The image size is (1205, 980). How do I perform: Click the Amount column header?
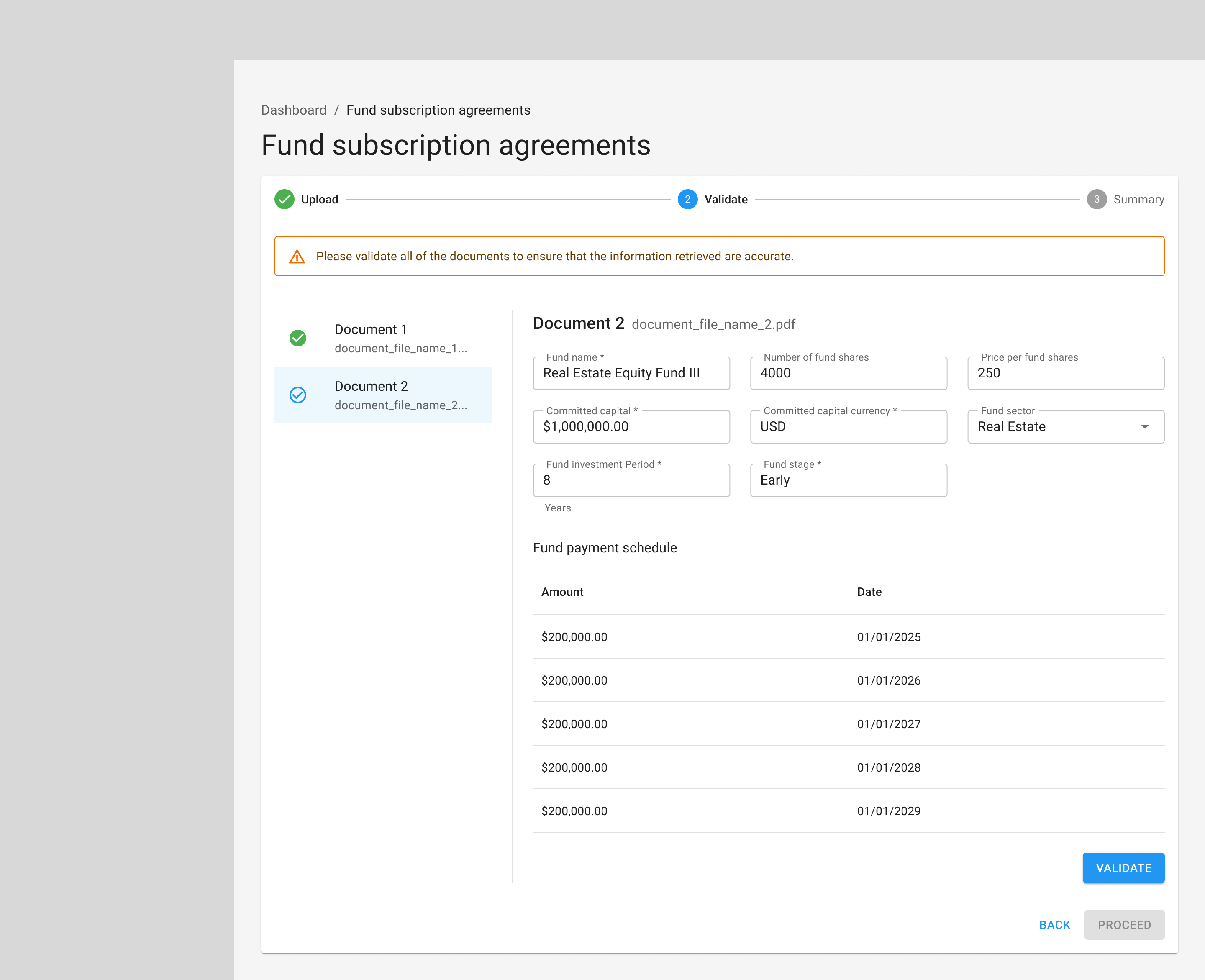click(x=562, y=592)
